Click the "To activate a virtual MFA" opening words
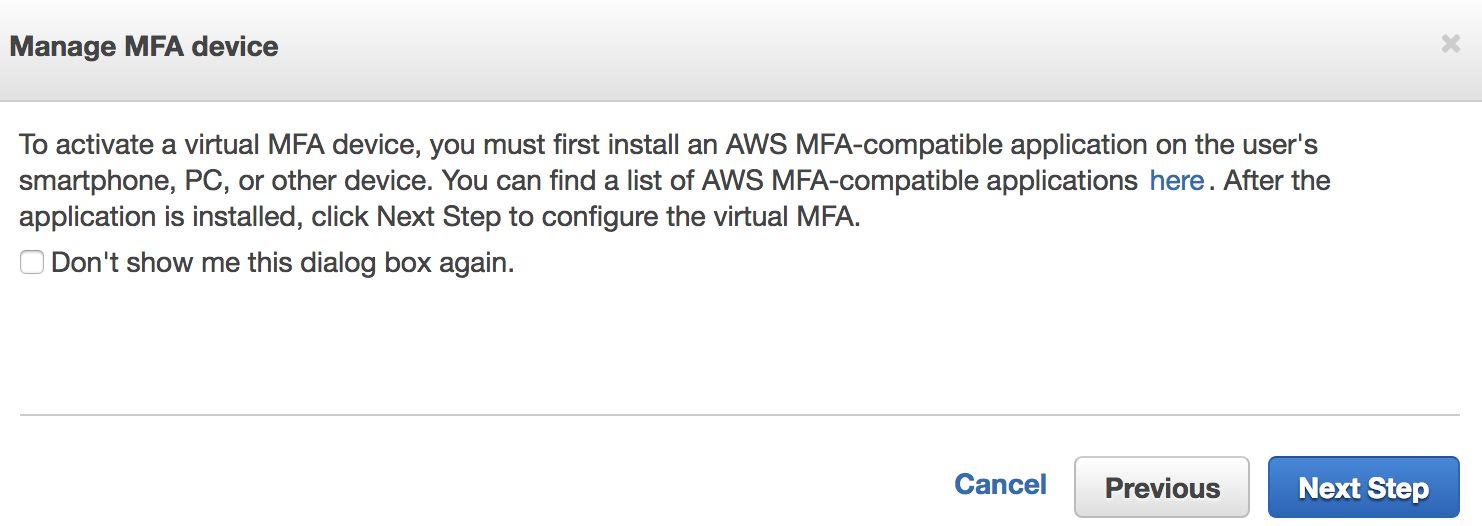The width and height of the screenshot is (1482, 526). (x=140, y=145)
